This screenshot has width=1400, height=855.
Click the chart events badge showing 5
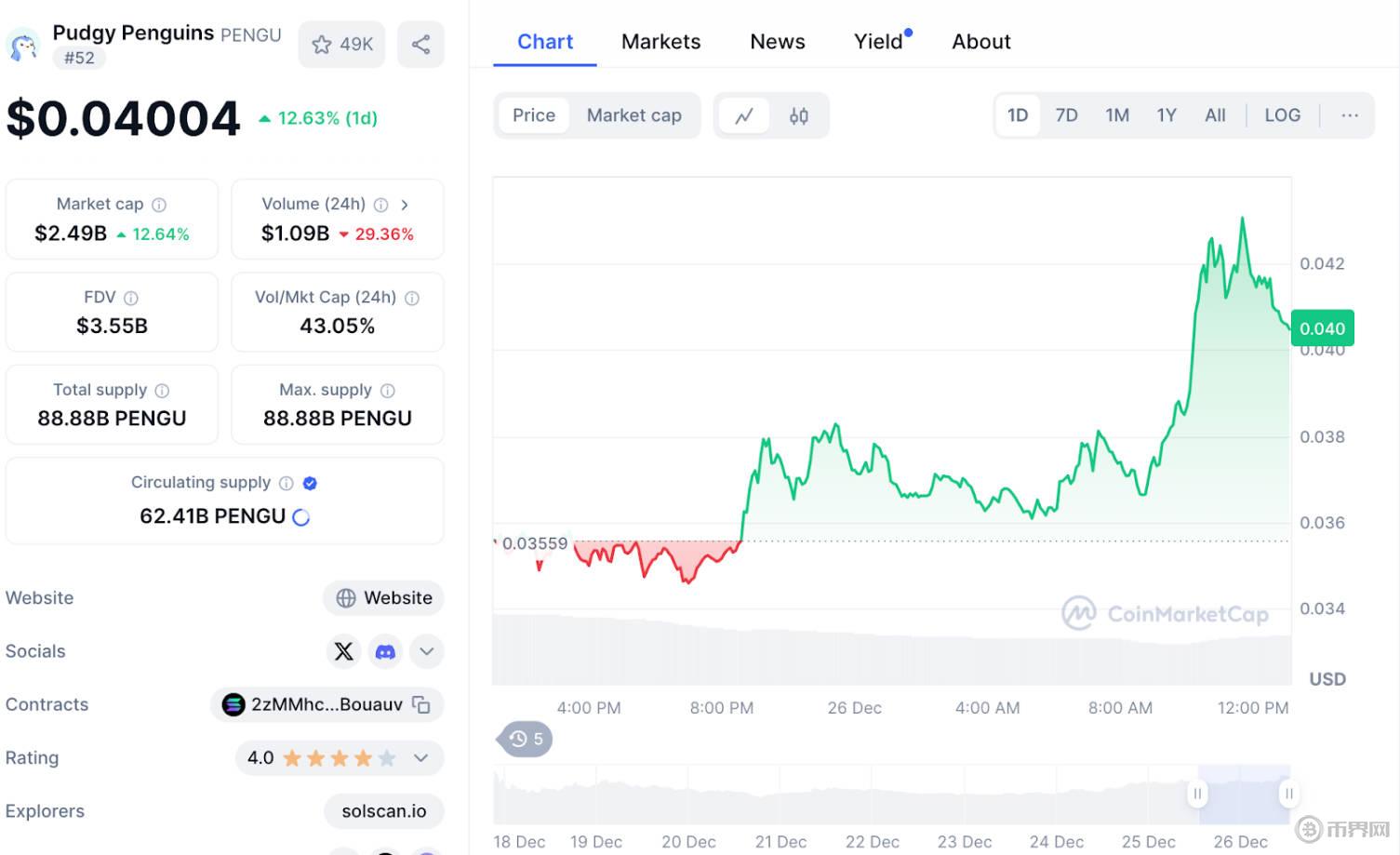tap(527, 739)
